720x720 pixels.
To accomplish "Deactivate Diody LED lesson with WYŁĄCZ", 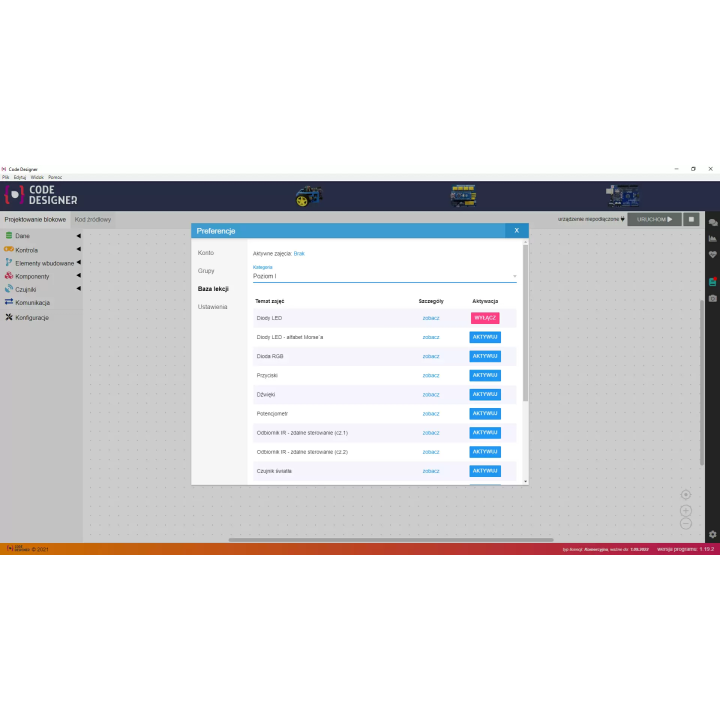I will (x=485, y=318).
